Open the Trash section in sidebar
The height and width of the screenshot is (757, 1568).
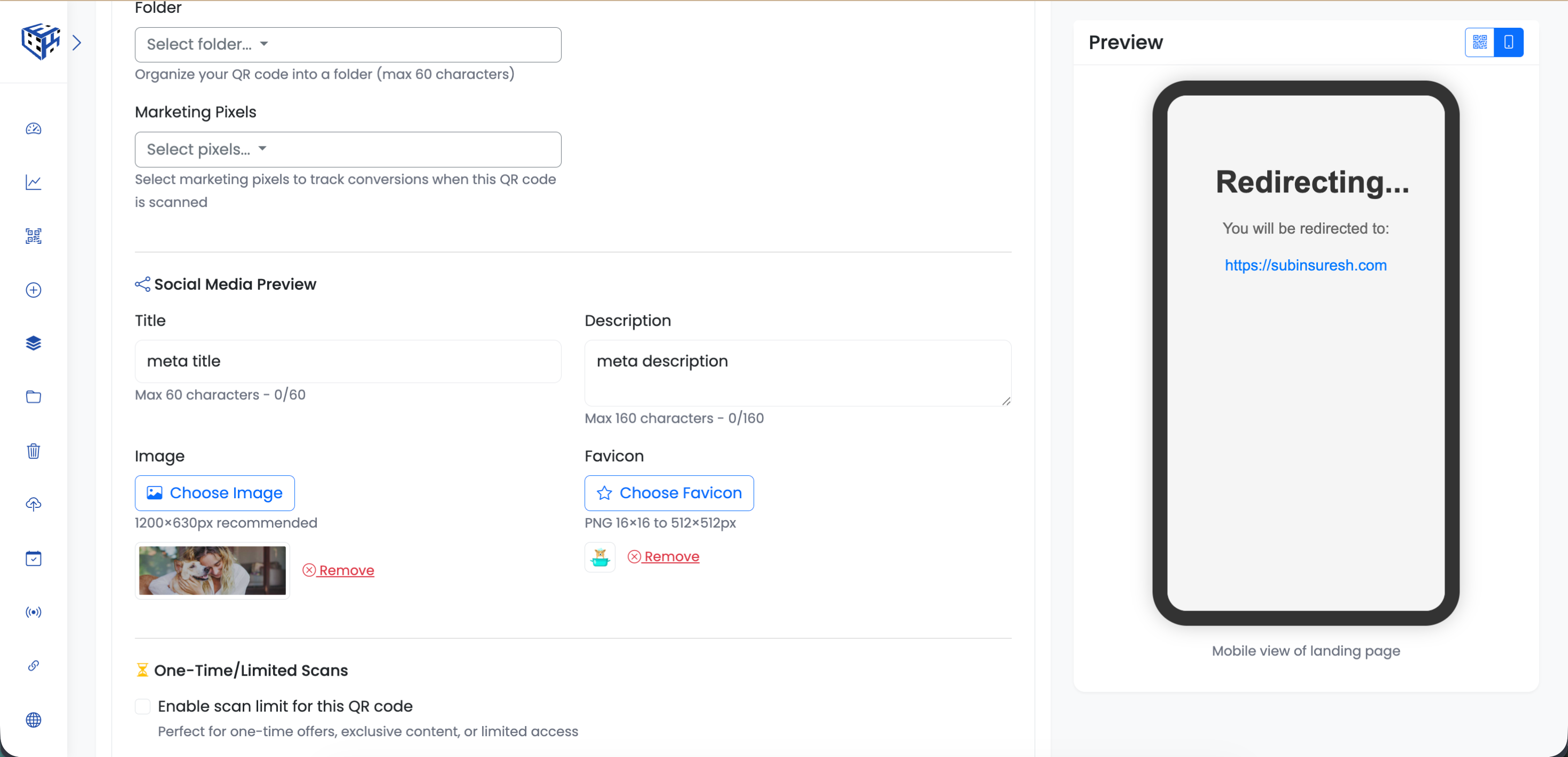pos(34,451)
